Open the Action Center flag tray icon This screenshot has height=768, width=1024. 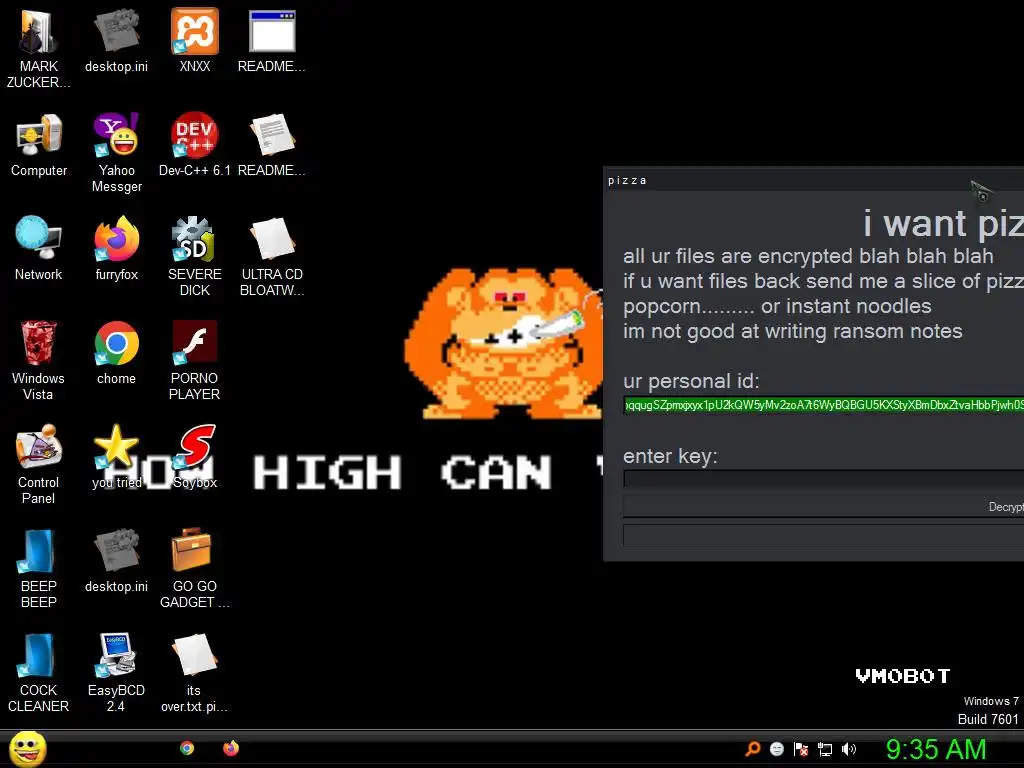pos(801,749)
